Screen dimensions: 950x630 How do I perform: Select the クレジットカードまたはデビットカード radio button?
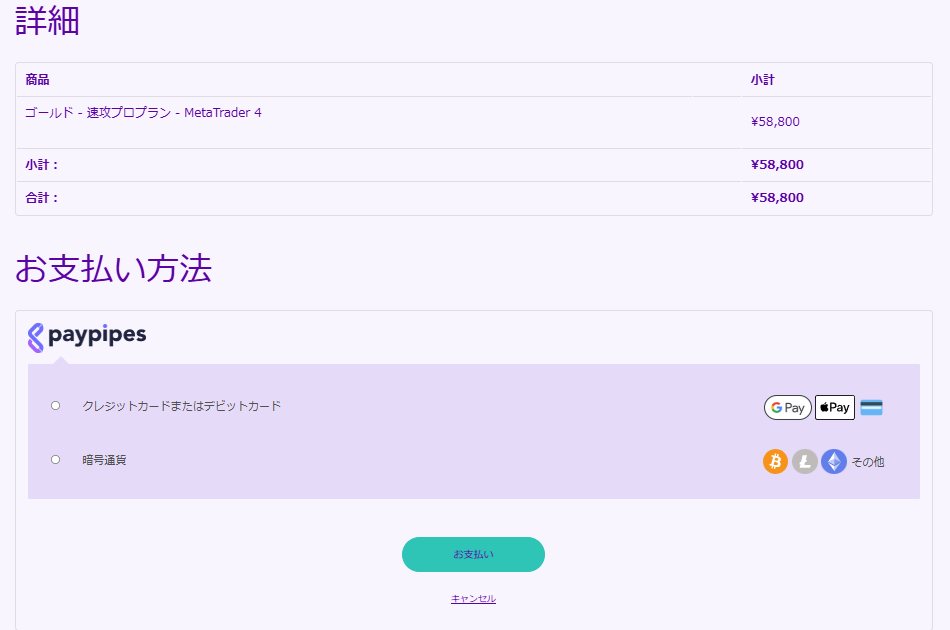tap(56, 406)
